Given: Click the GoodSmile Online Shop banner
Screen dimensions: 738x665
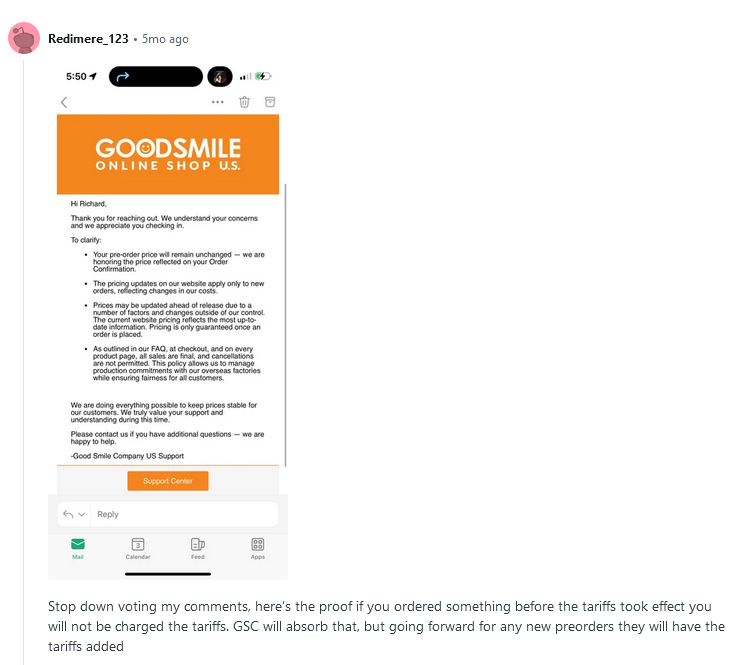Looking at the screenshot, I should (x=168, y=154).
